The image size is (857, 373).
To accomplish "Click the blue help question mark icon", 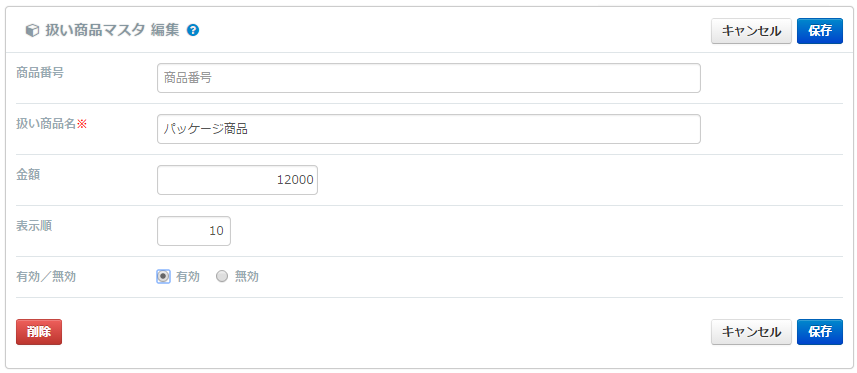I will pyautogui.click(x=192, y=31).
